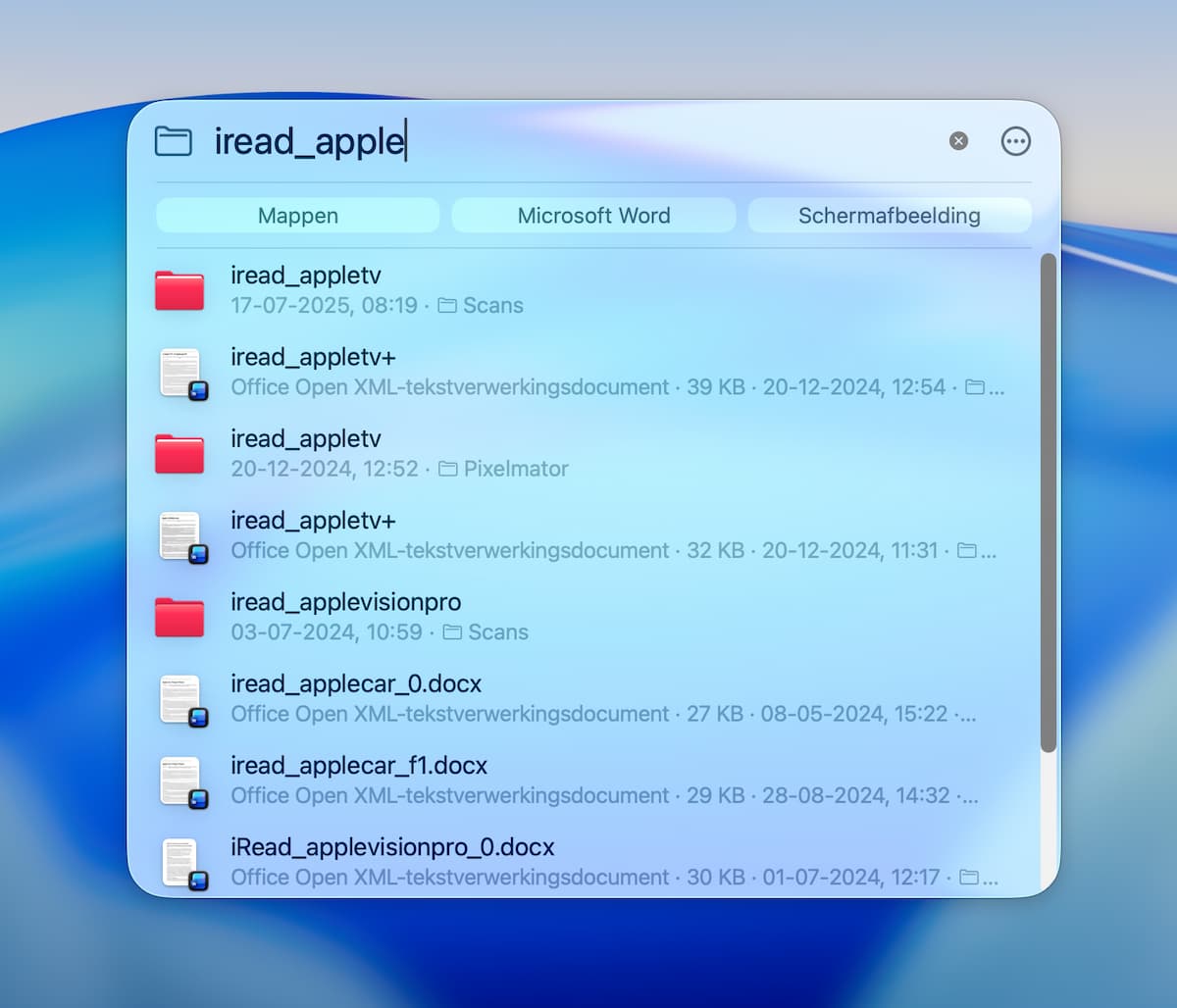Open iread_applecar_f1.docx file icon

179,781
